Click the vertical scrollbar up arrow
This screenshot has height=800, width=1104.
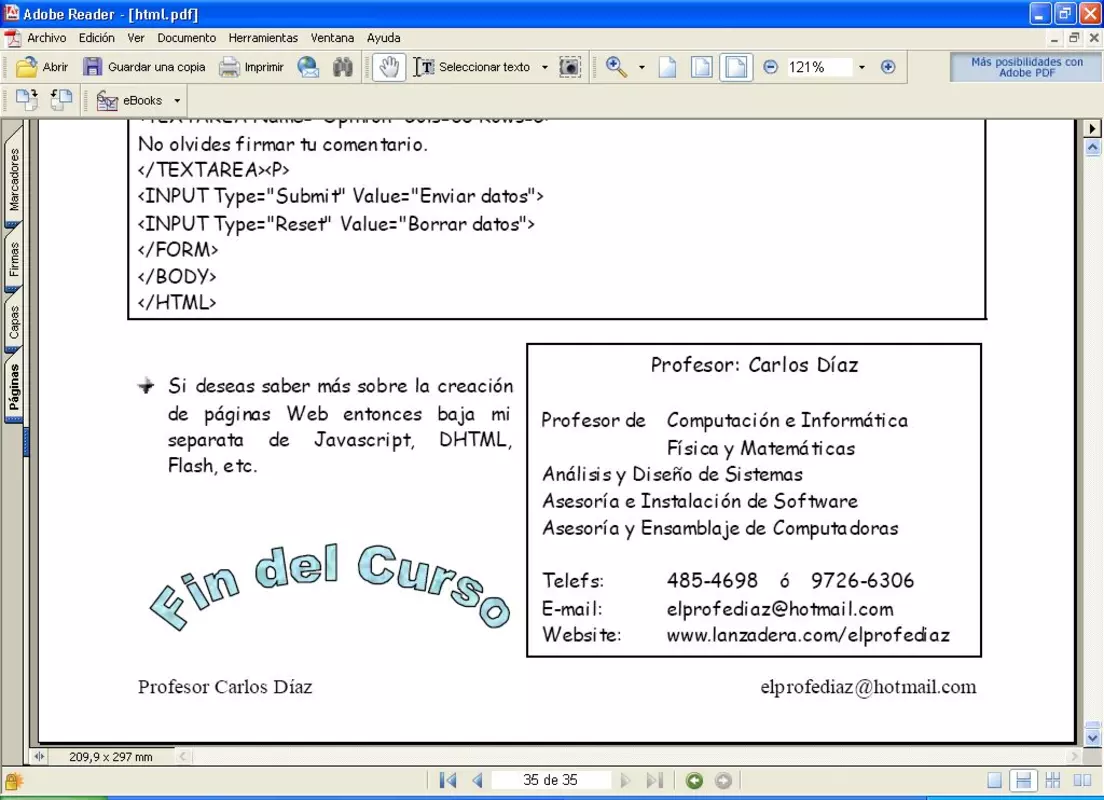[1092, 147]
